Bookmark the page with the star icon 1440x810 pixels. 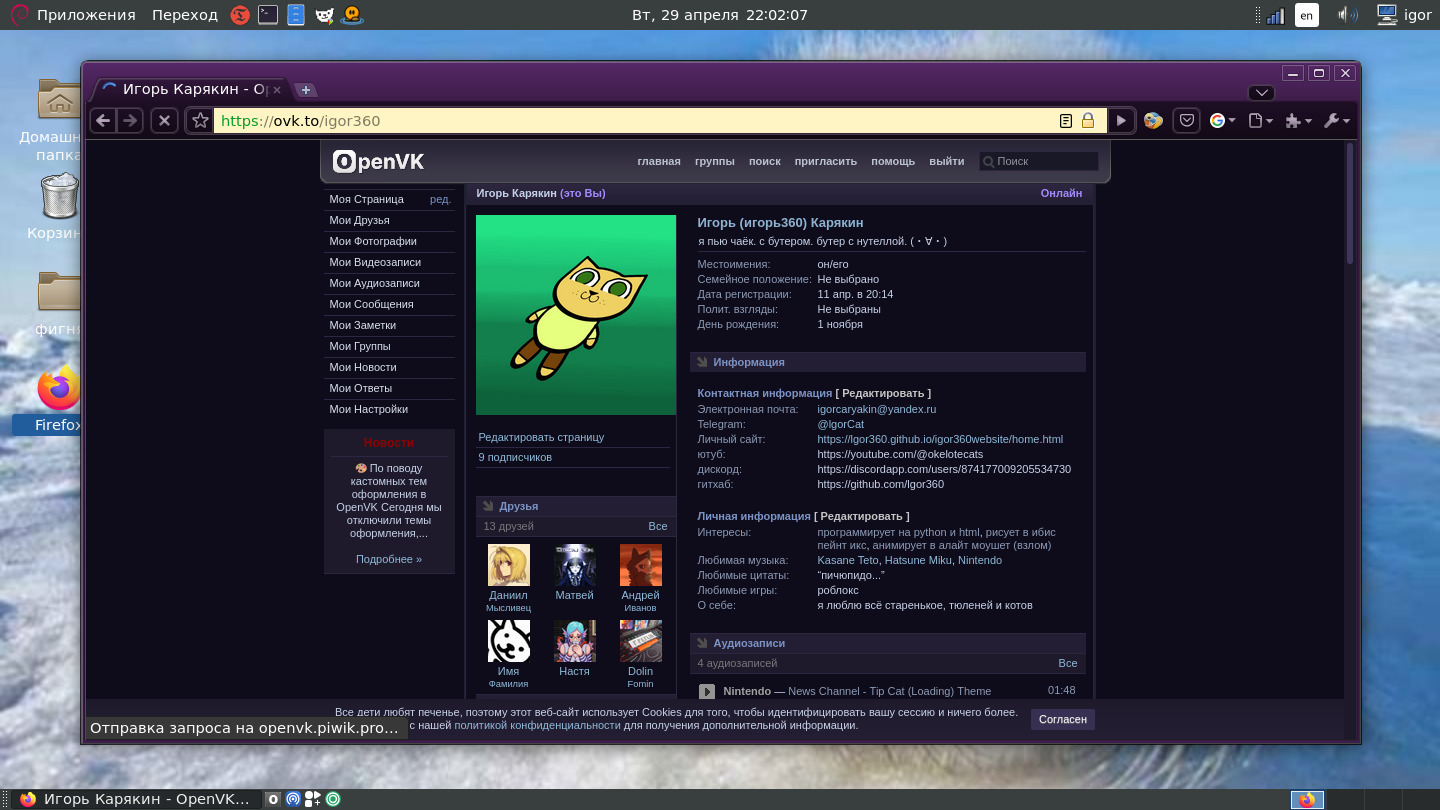[200, 121]
